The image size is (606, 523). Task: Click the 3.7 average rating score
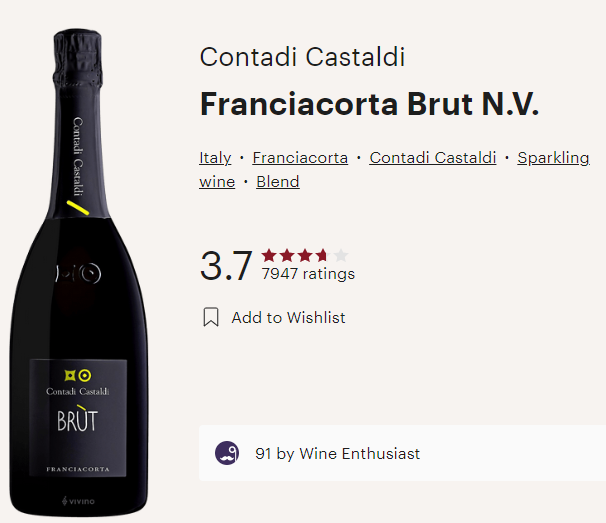226,266
